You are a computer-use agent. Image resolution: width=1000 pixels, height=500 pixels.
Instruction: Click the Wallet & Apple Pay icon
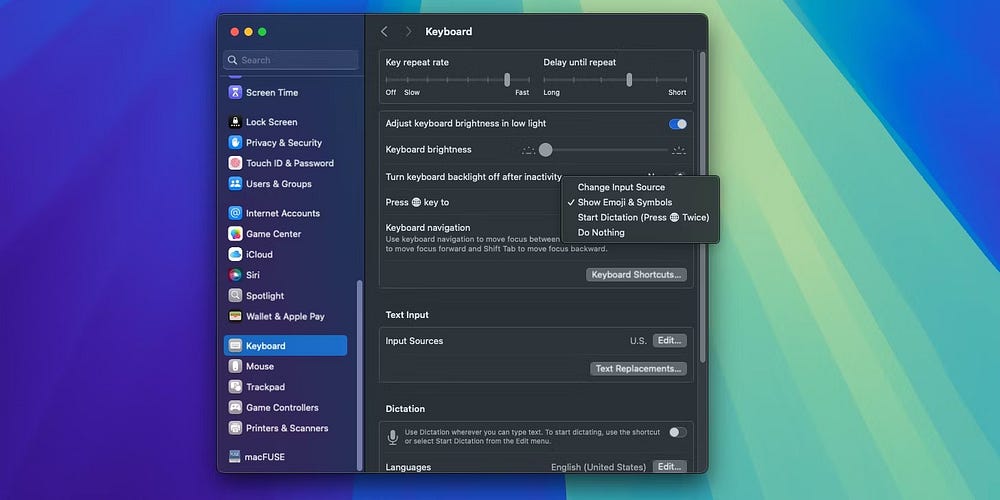235,316
